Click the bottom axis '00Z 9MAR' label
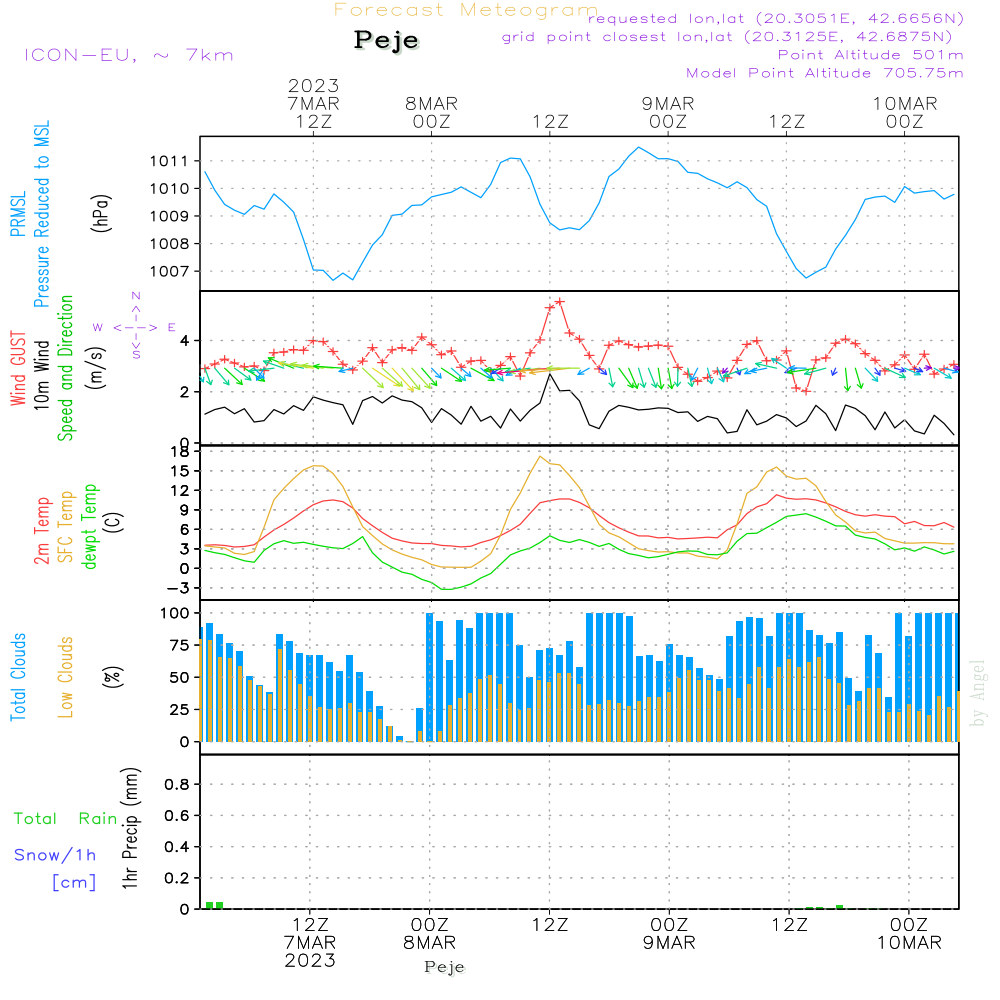Image resolution: width=1000 pixels, height=1000 pixels. pyautogui.click(x=669, y=934)
